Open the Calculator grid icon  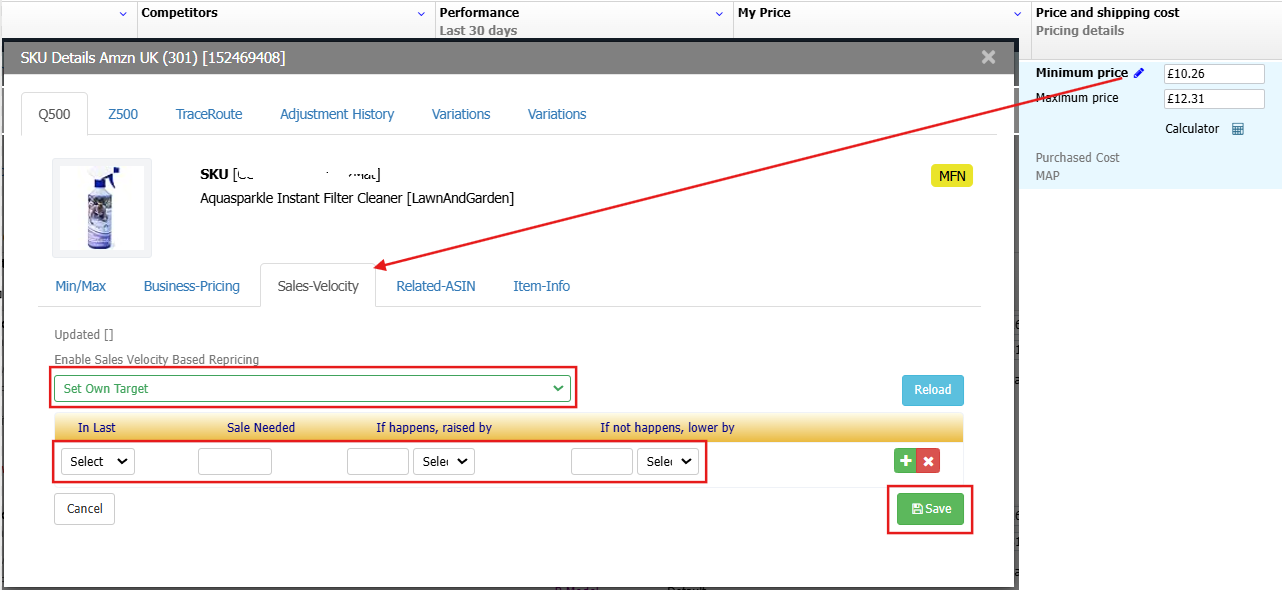(x=1238, y=129)
